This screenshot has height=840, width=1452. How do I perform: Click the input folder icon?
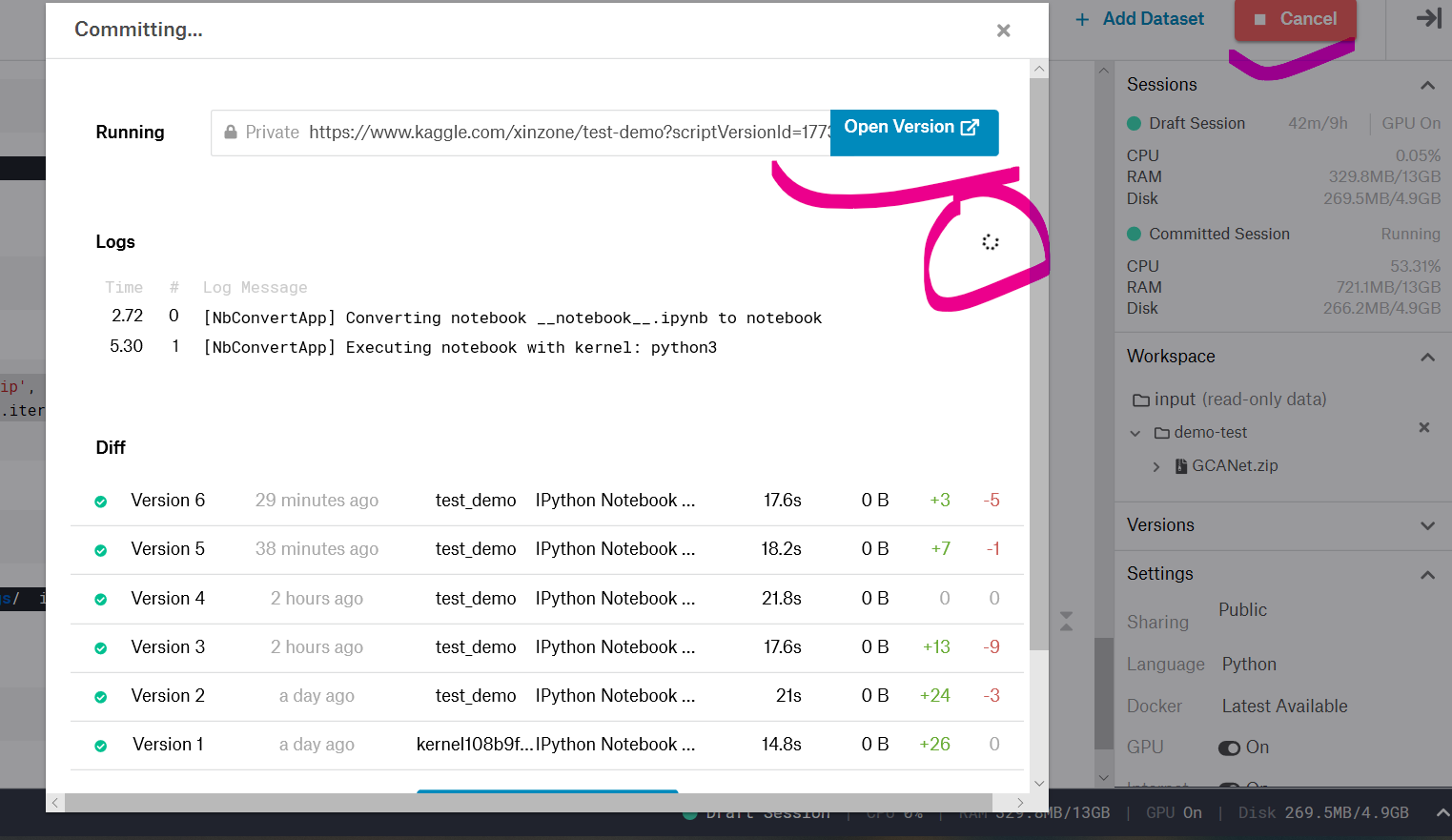1140,400
